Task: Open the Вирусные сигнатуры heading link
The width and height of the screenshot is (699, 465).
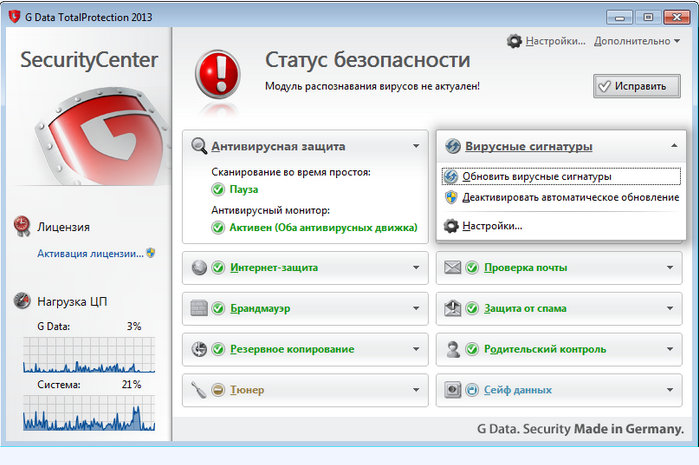Action: click(529, 146)
